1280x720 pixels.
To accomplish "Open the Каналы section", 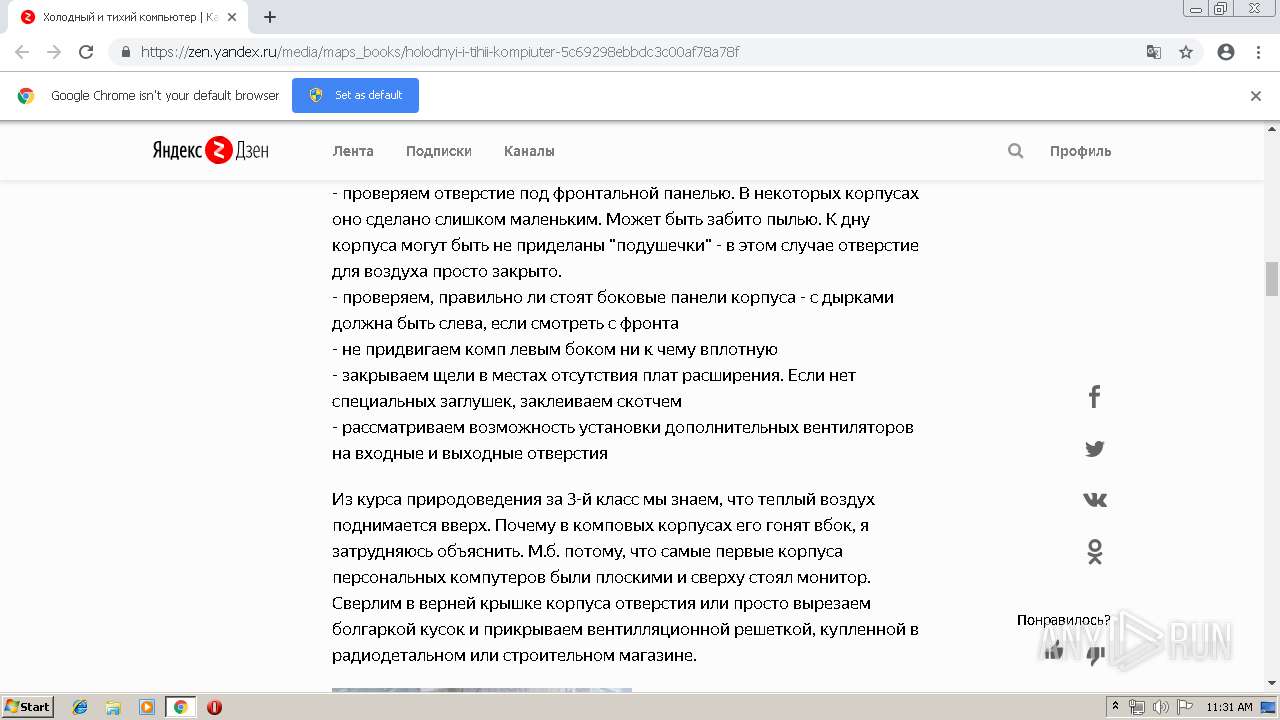I will (x=529, y=151).
